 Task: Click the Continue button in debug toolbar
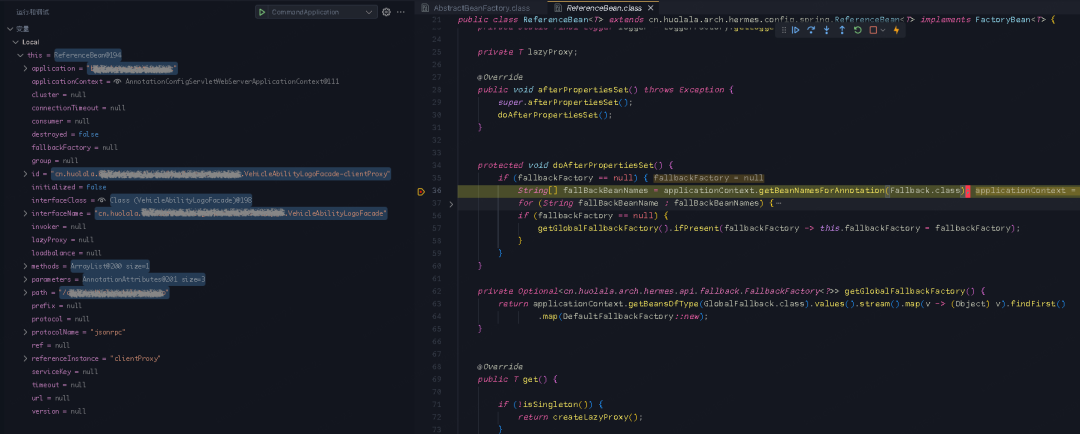796,30
